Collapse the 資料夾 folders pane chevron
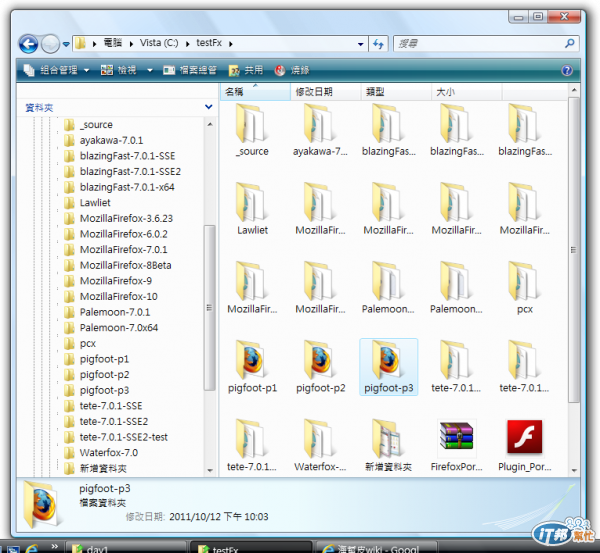The height and width of the screenshot is (553, 600). [209, 107]
